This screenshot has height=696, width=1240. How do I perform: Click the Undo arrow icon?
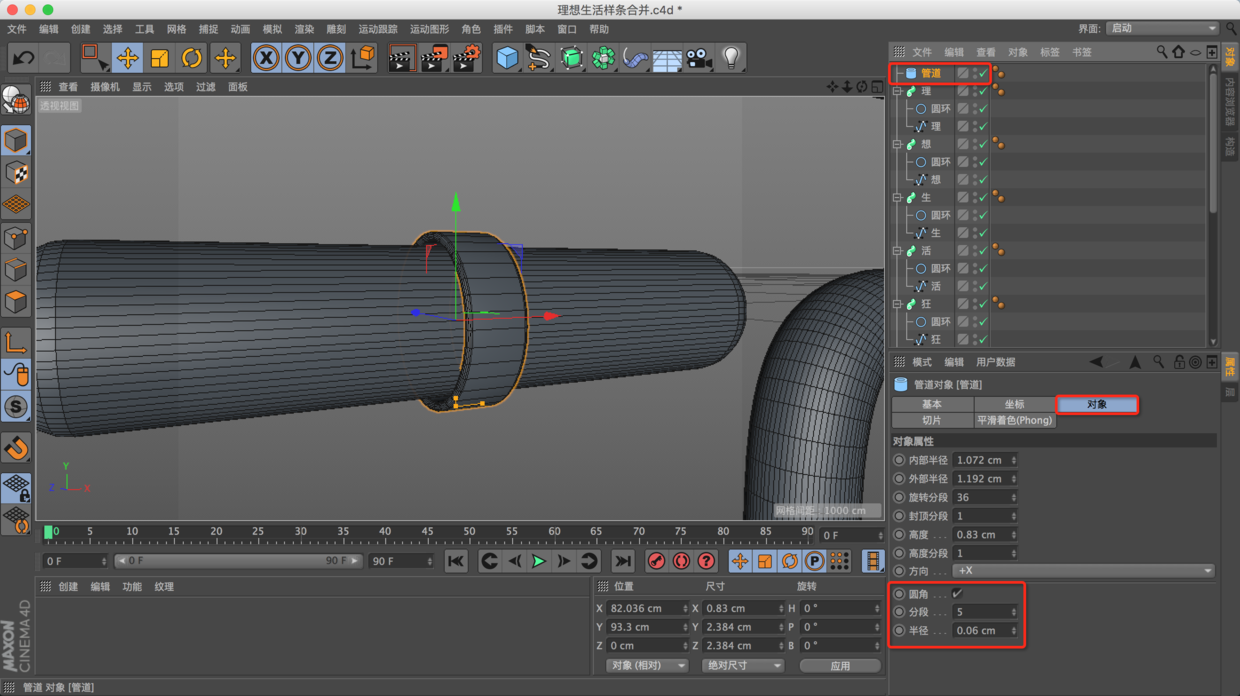(23, 58)
